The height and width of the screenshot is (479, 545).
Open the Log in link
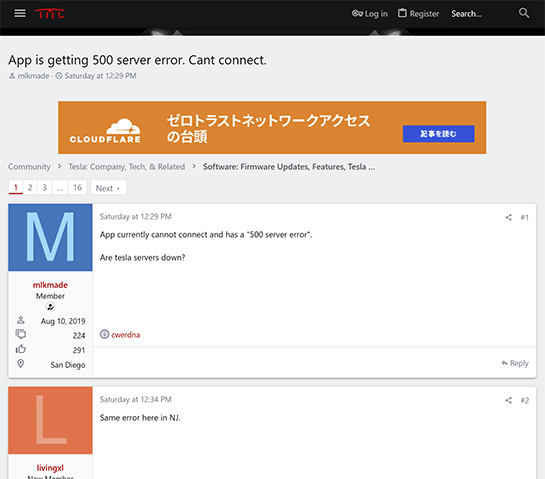[369, 14]
